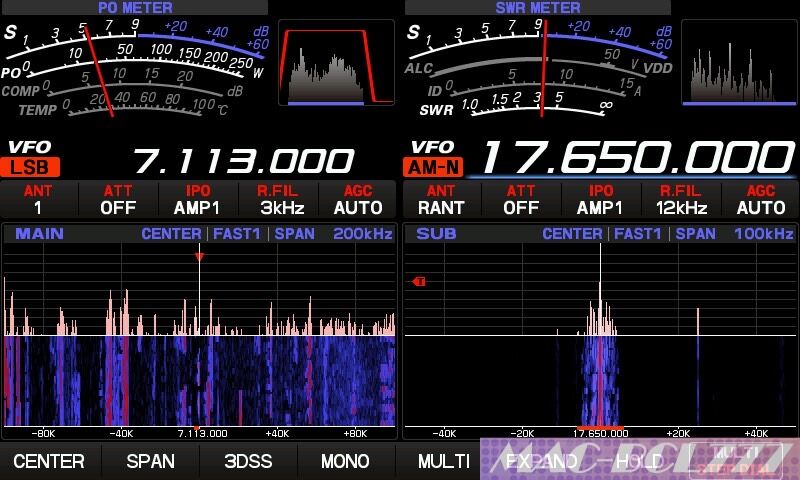Click -20K label on sub scope axis

pyautogui.click(x=522, y=434)
